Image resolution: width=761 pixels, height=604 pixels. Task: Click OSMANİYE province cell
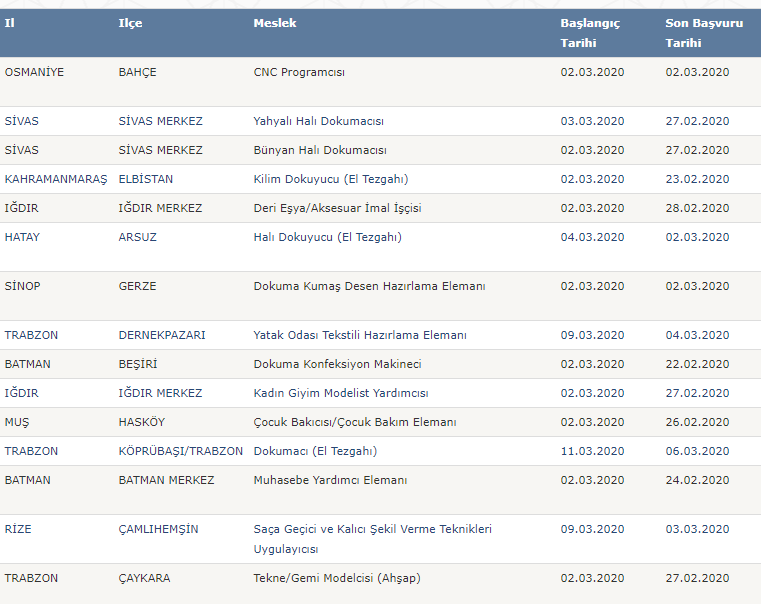tap(34, 72)
